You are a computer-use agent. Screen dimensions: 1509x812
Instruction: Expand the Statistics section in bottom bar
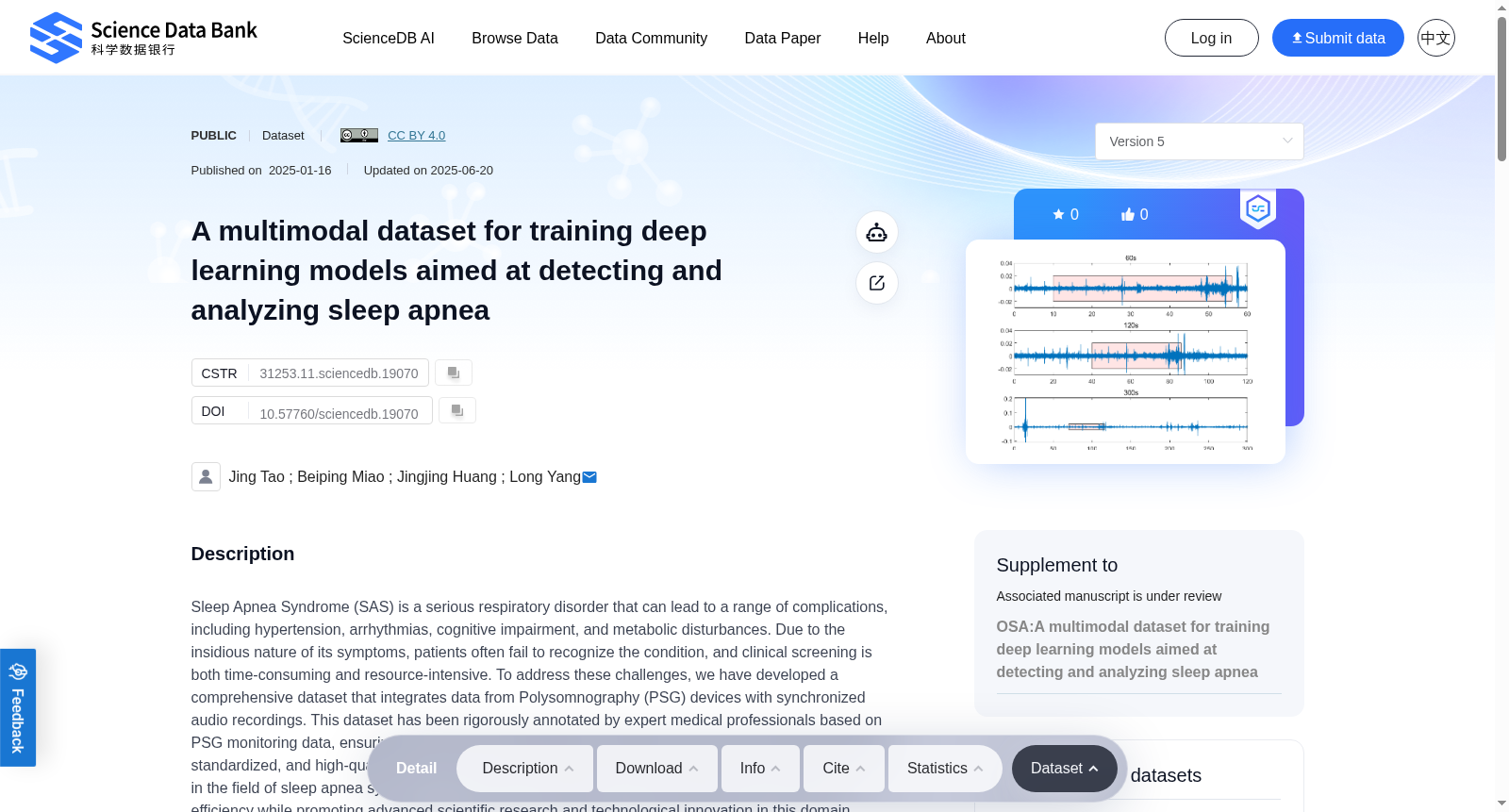coord(945,769)
